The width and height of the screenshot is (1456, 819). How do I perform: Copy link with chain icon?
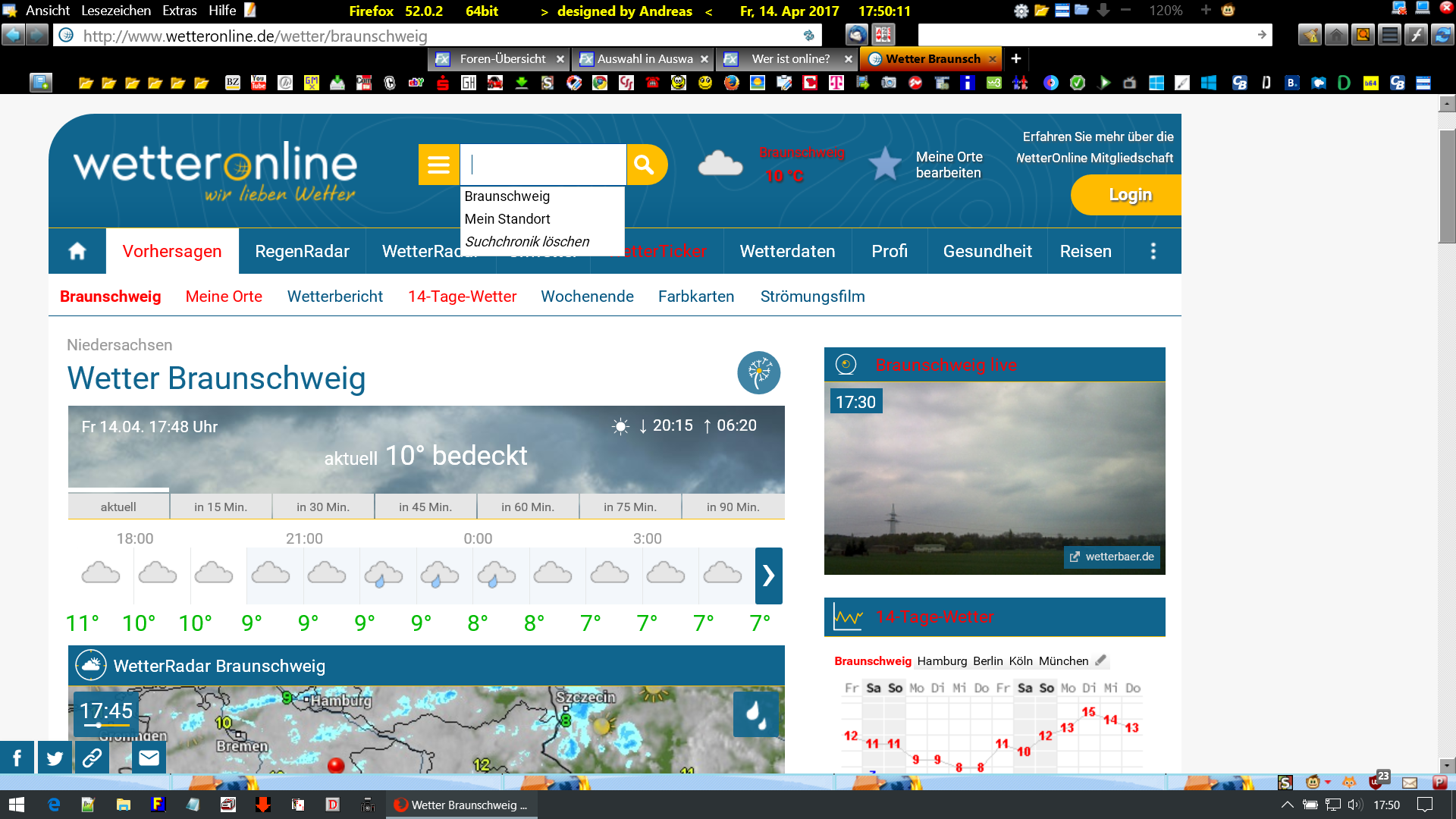pyautogui.click(x=93, y=758)
